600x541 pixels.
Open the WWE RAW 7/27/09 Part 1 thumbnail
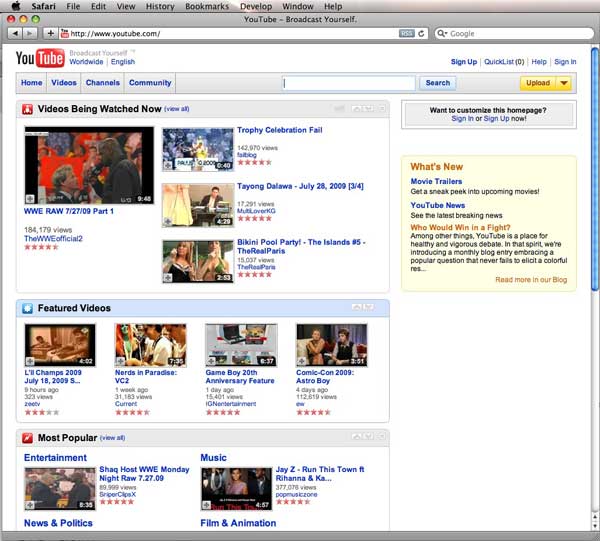89,166
